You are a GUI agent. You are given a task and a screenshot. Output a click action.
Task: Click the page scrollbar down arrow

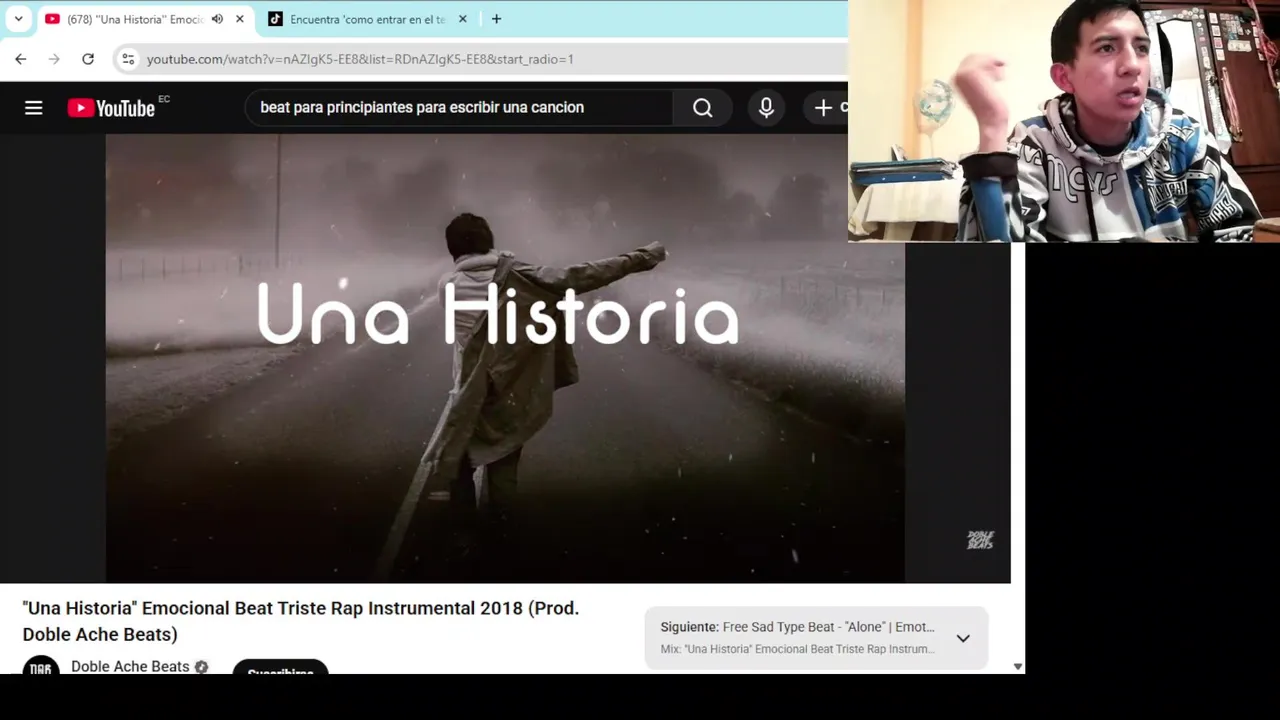(1018, 666)
